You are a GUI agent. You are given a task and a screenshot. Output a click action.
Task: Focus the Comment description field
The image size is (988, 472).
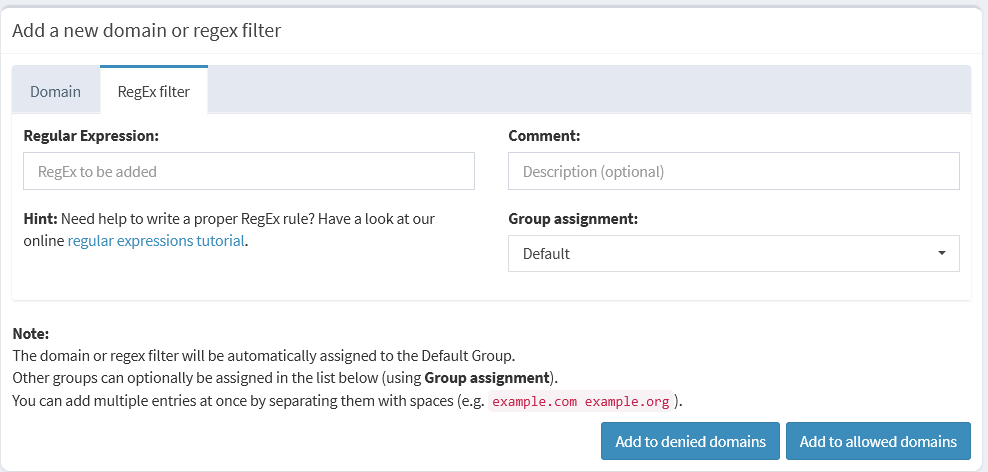click(733, 171)
